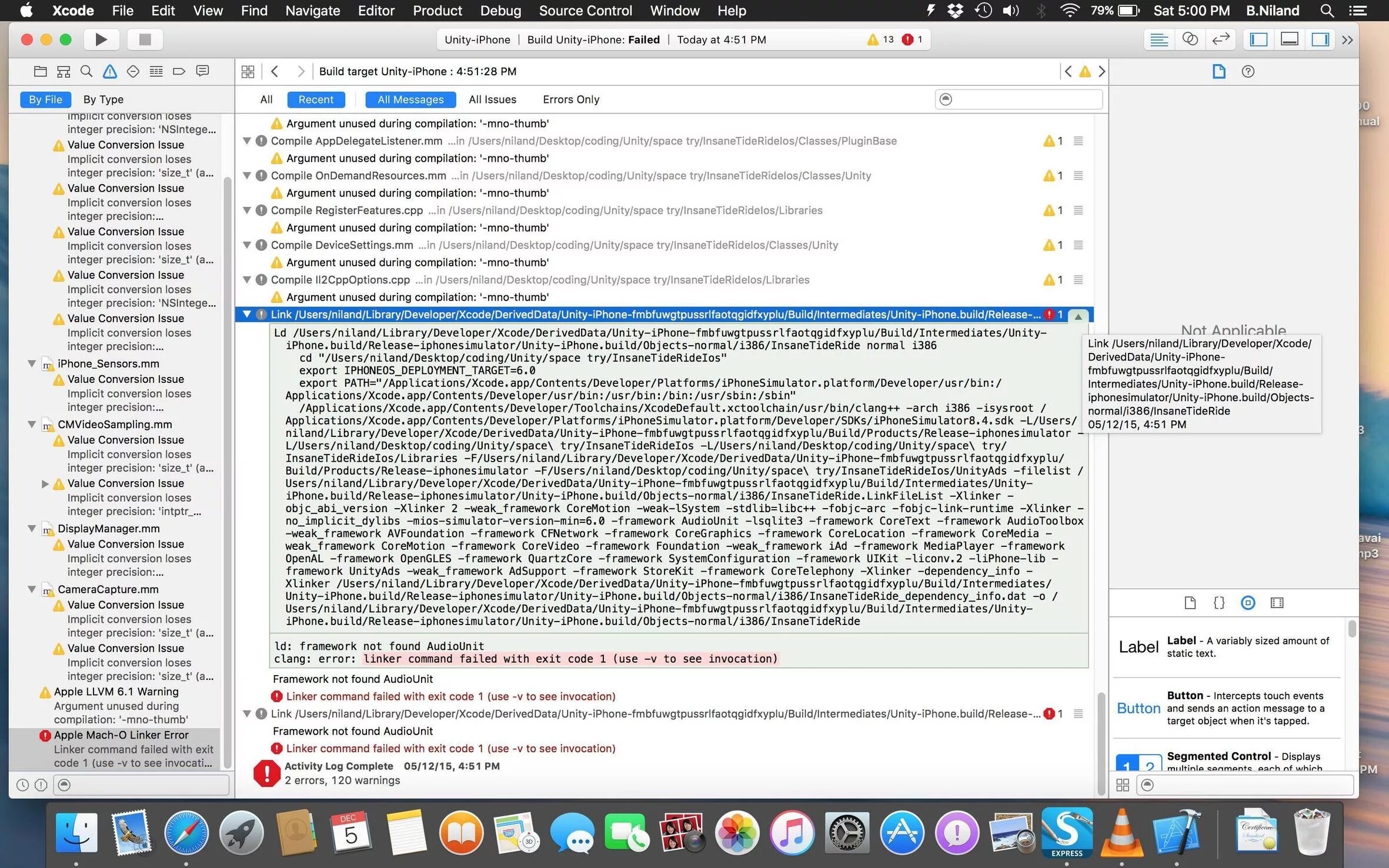Collapse the AppDelegateListener compile entry
Image resolution: width=1389 pixels, height=868 pixels.
tap(247, 140)
